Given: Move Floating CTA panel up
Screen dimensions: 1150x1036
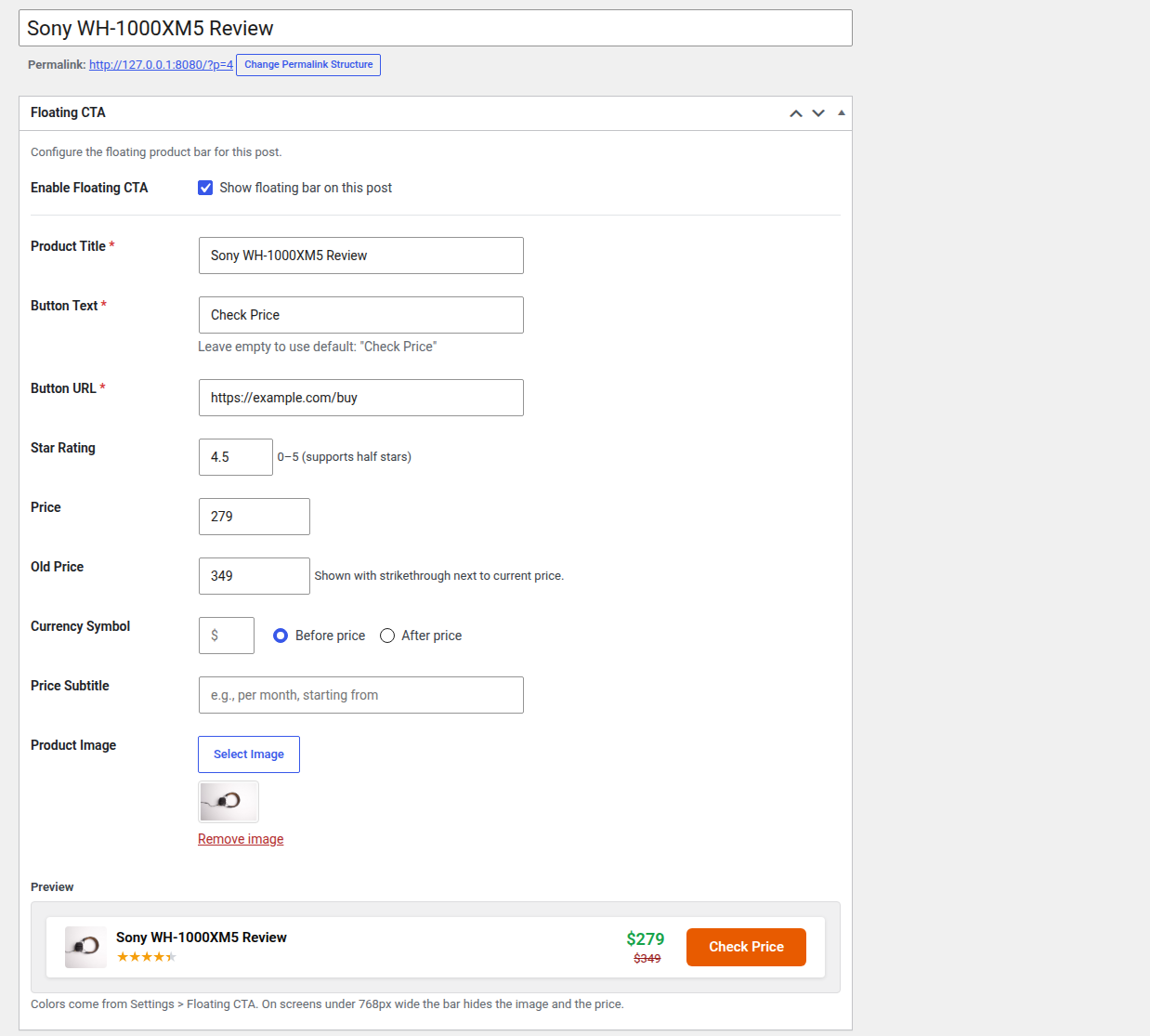Looking at the screenshot, I should click(x=796, y=113).
